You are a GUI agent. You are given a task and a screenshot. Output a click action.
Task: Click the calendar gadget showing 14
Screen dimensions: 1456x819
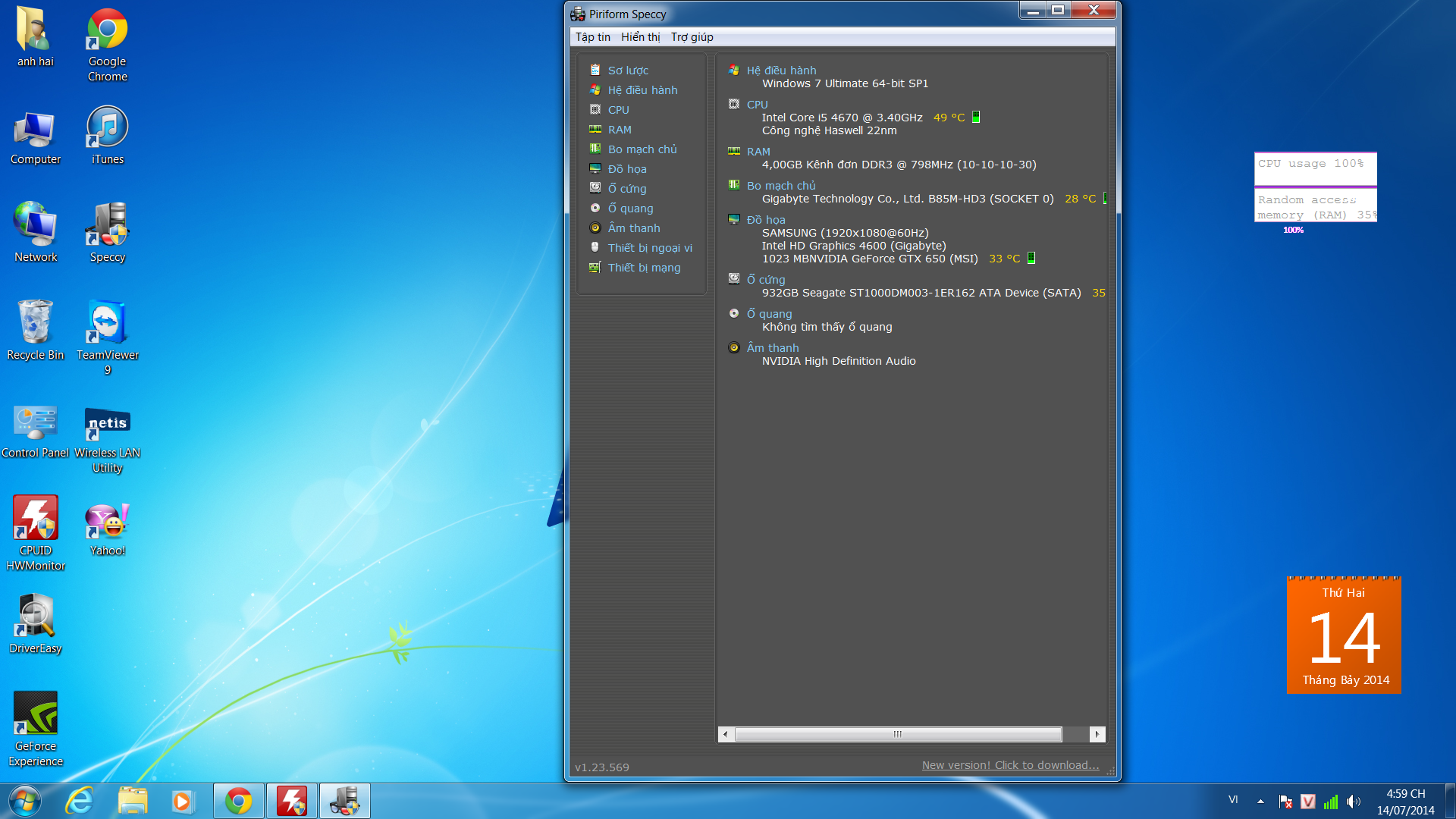coord(1344,635)
